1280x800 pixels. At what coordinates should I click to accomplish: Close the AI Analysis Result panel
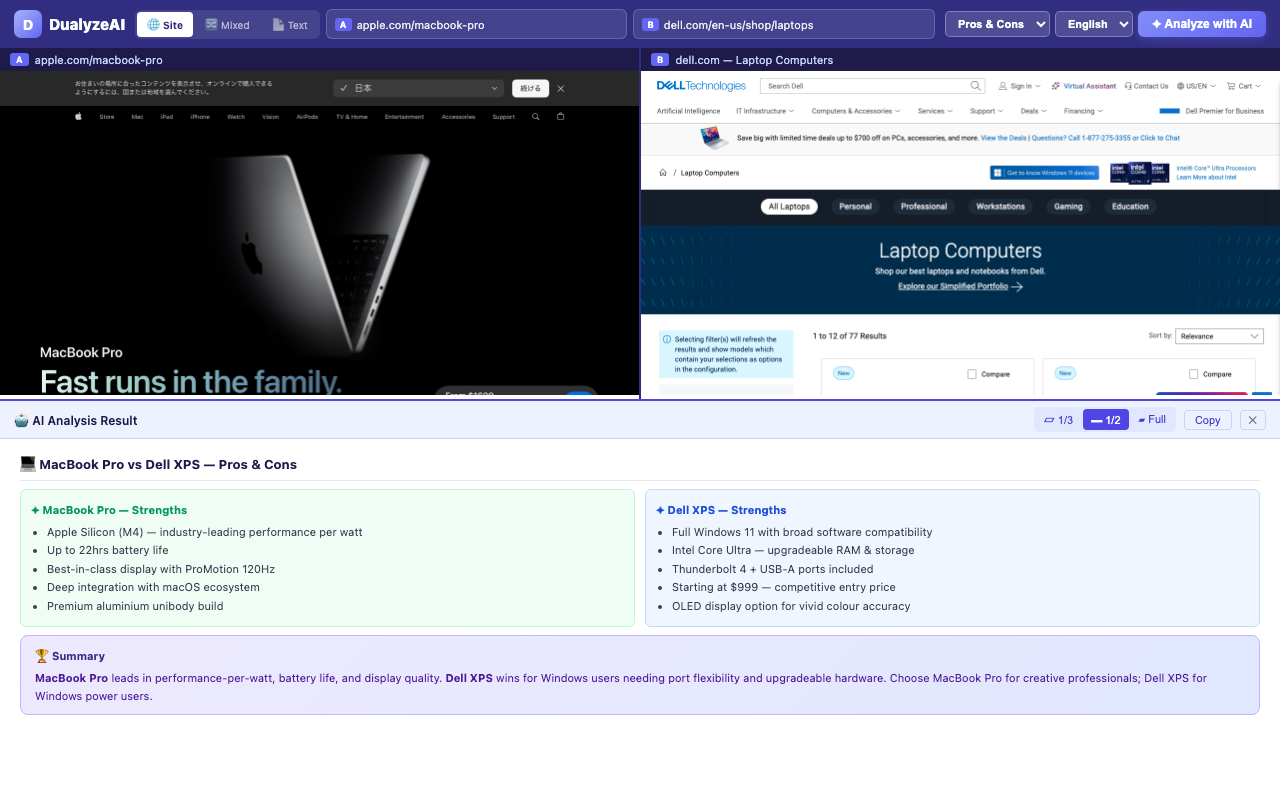[1253, 420]
